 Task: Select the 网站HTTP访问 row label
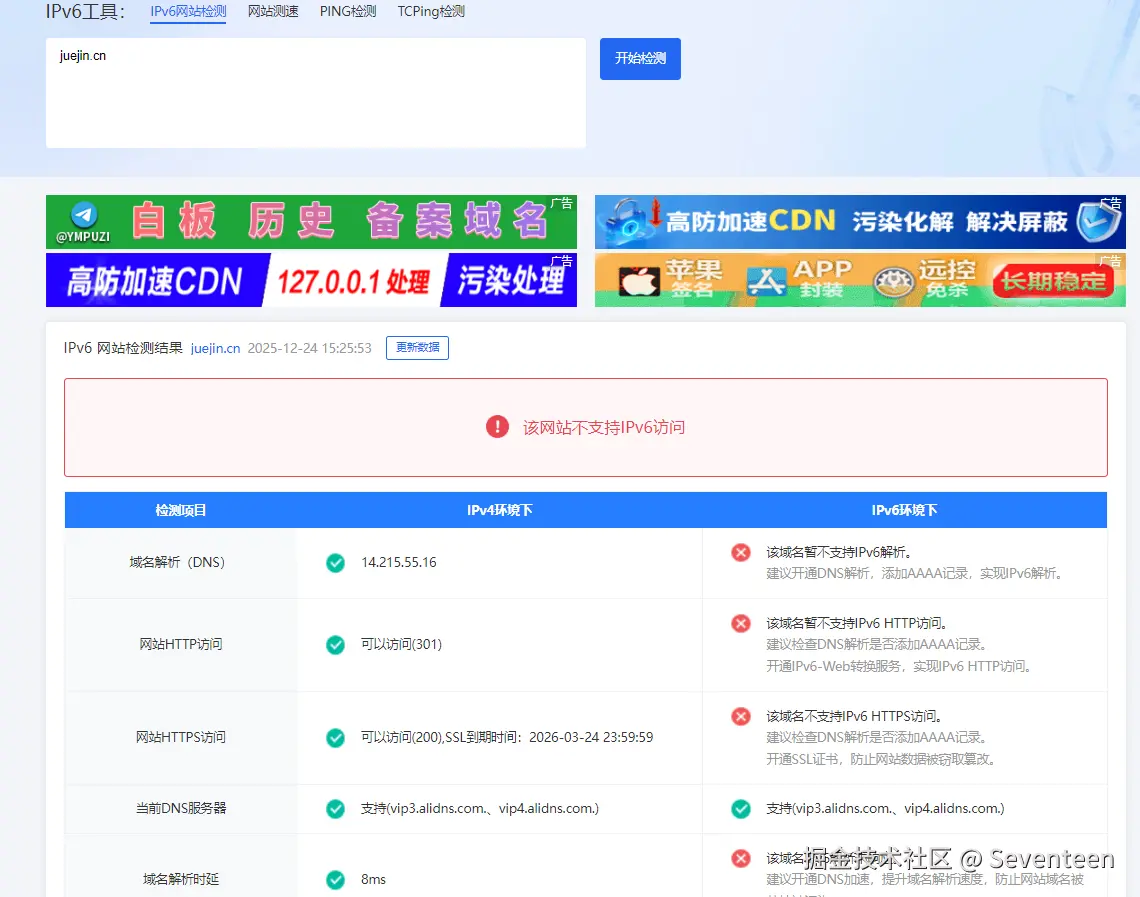181,645
